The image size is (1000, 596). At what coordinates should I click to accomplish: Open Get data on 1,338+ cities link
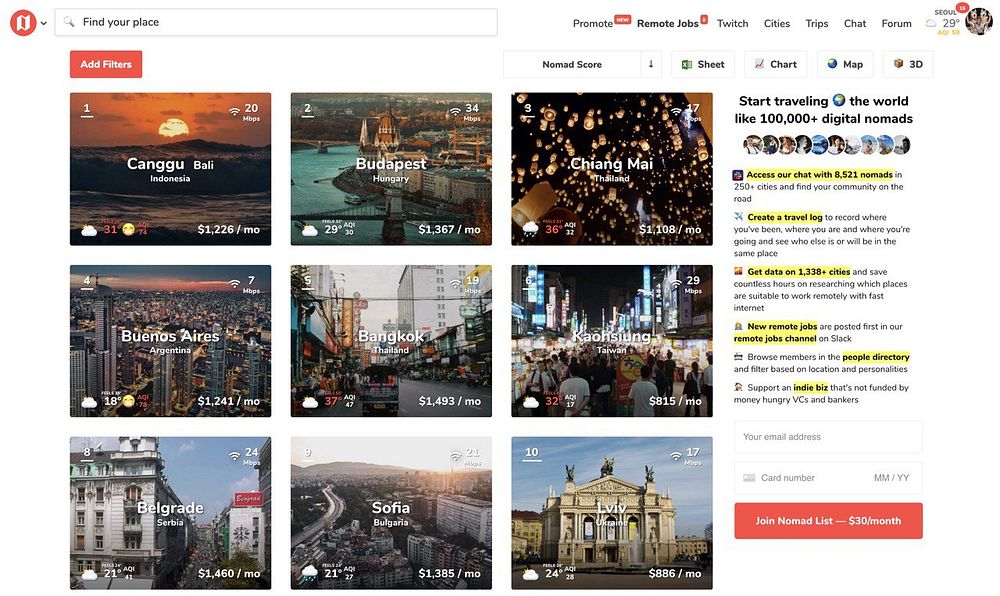tap(798, 272)
